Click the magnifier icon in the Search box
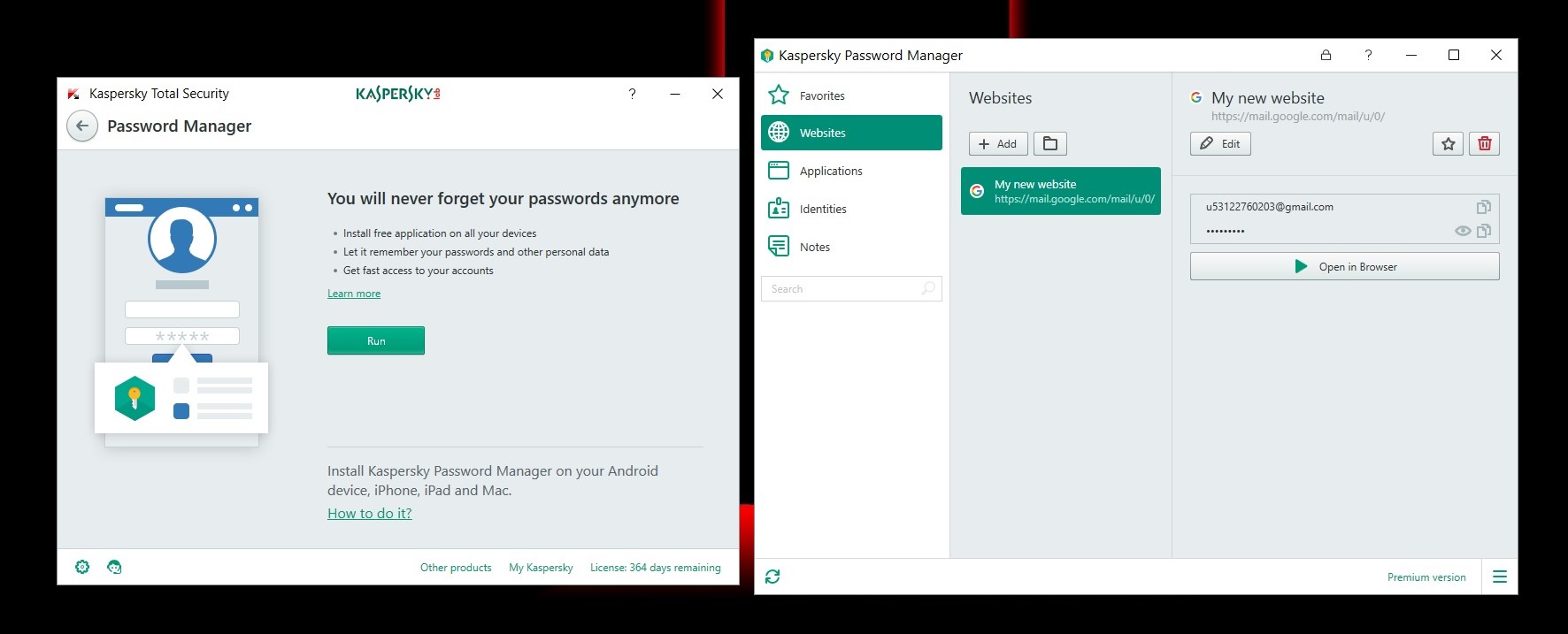This screenshot has height=634, width=1568. (928, 288)
